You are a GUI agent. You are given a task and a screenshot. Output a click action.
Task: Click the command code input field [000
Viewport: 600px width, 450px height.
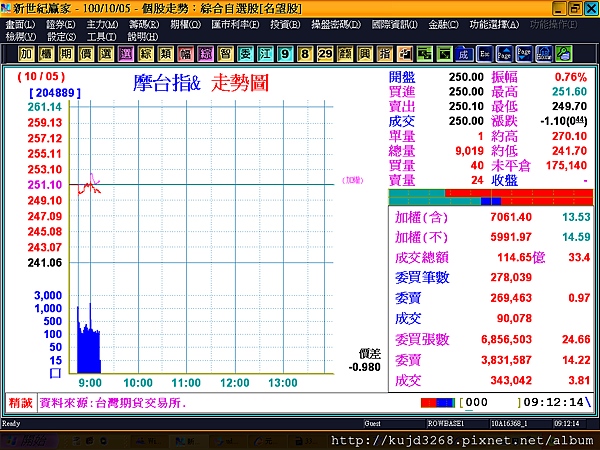[x=491, y=403]
